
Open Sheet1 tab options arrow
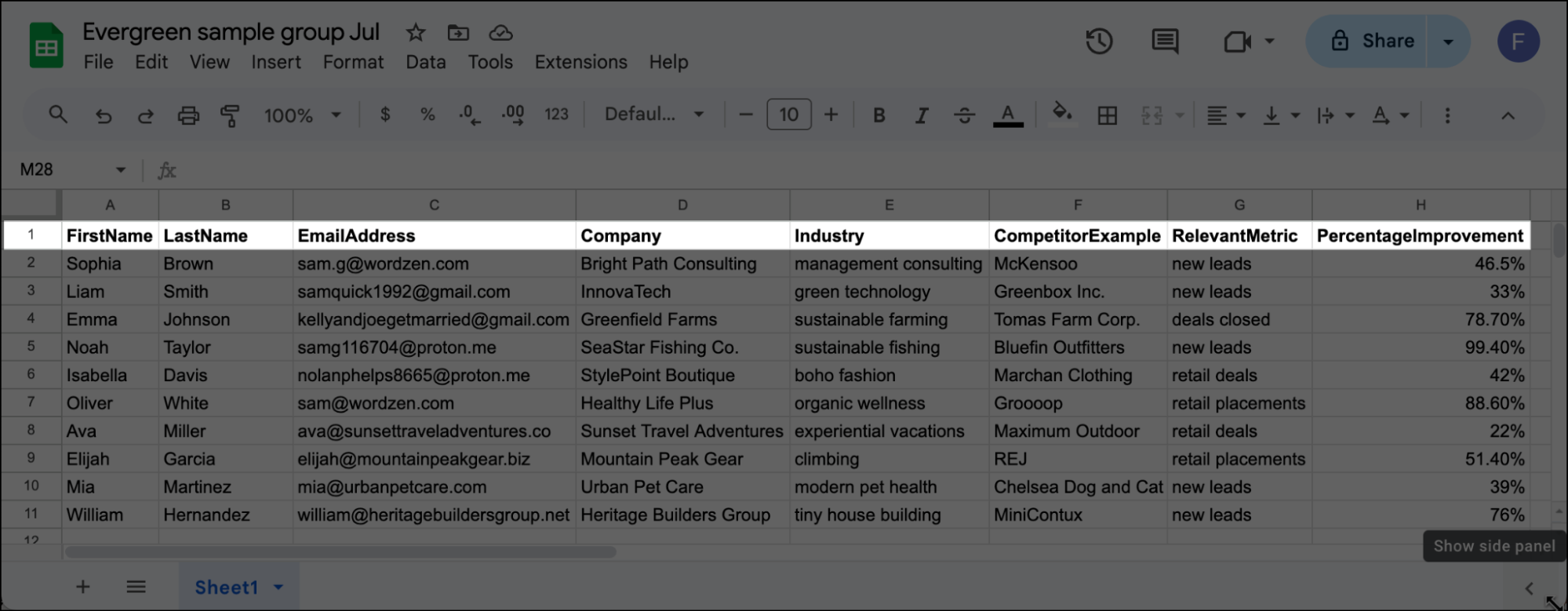[278, 587]
